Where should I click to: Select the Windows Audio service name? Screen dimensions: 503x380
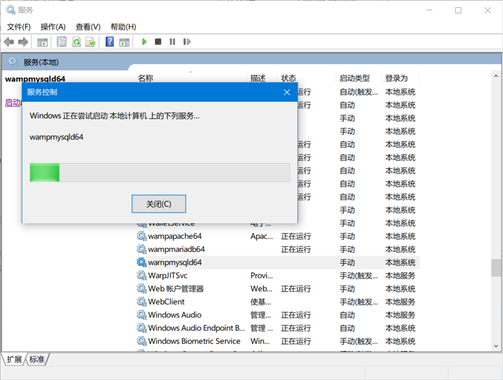pos(175,315)
